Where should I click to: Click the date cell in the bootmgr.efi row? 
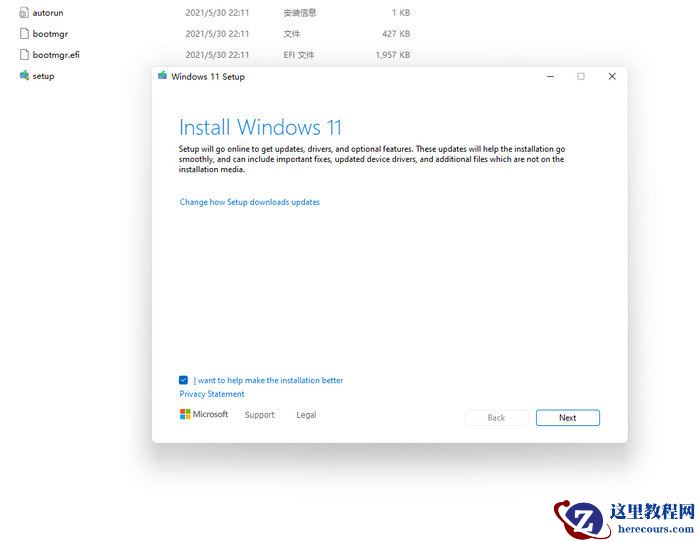tap(217, 55)
